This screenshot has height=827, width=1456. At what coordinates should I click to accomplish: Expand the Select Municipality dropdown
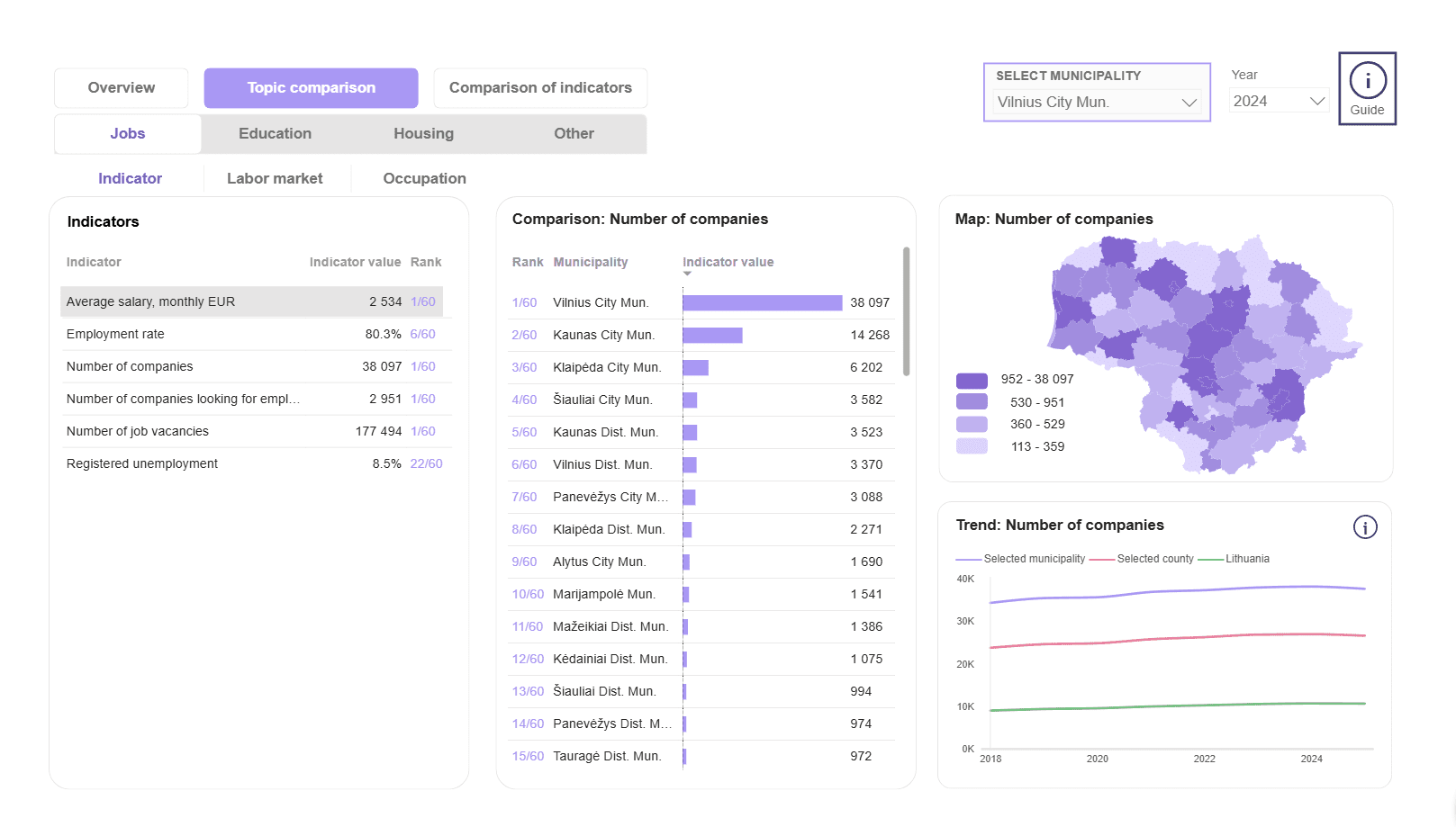[1097, 103]
